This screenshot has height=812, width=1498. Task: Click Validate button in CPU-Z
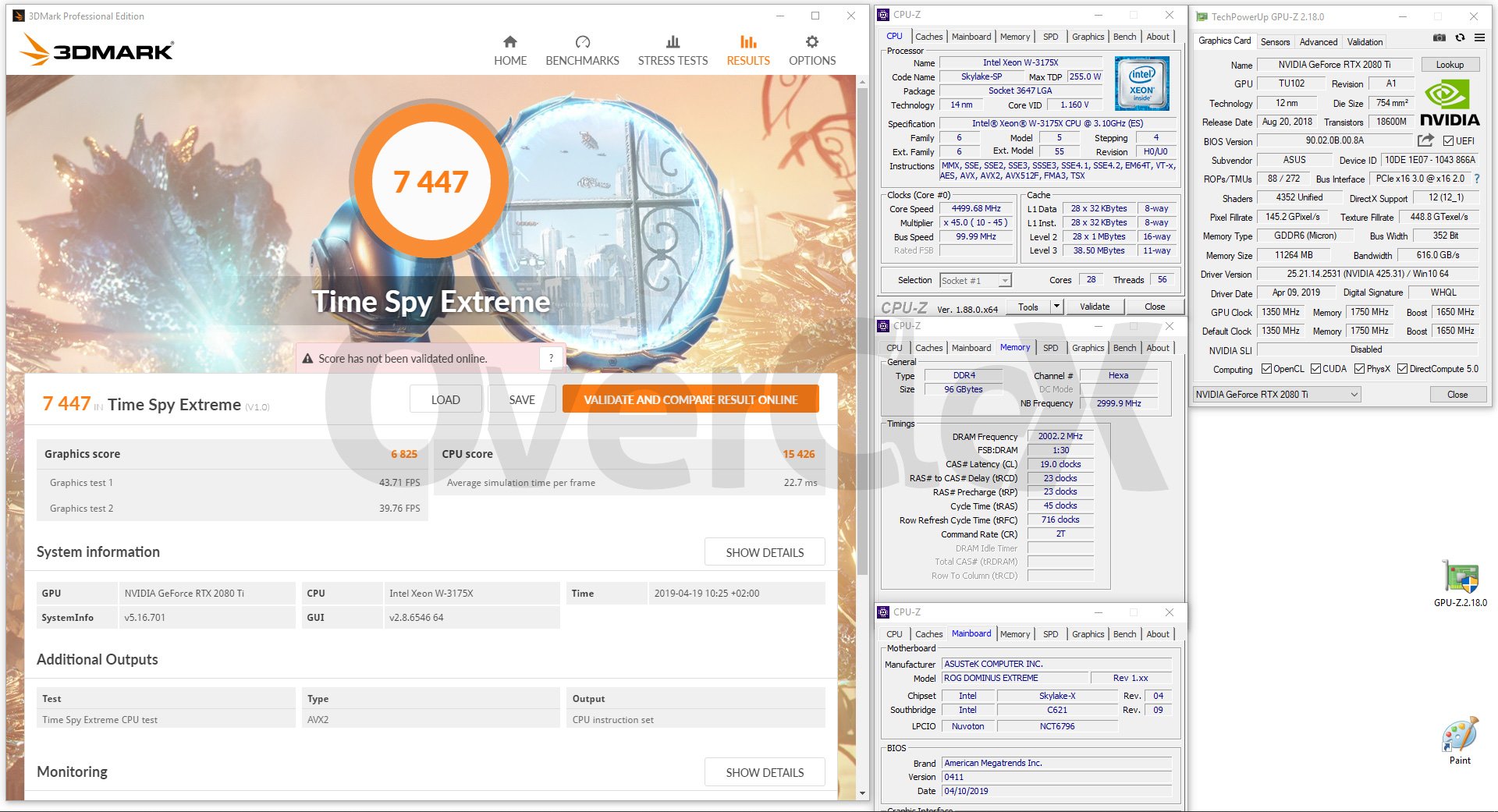(x=1094, y=307)
